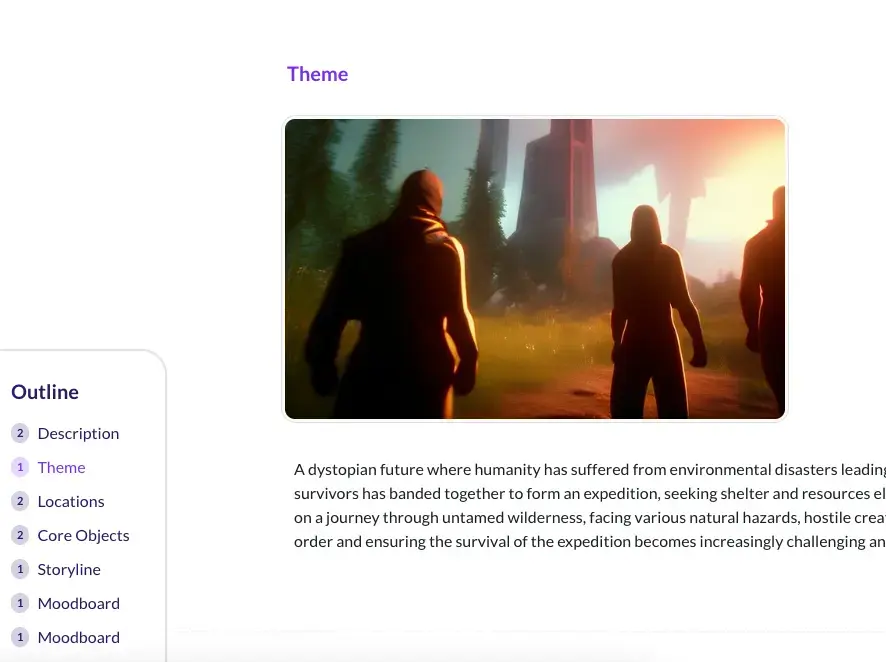Go to Core Objects in the outline
Viewport: 886px width, 662px height.
(x=83, y=535)
